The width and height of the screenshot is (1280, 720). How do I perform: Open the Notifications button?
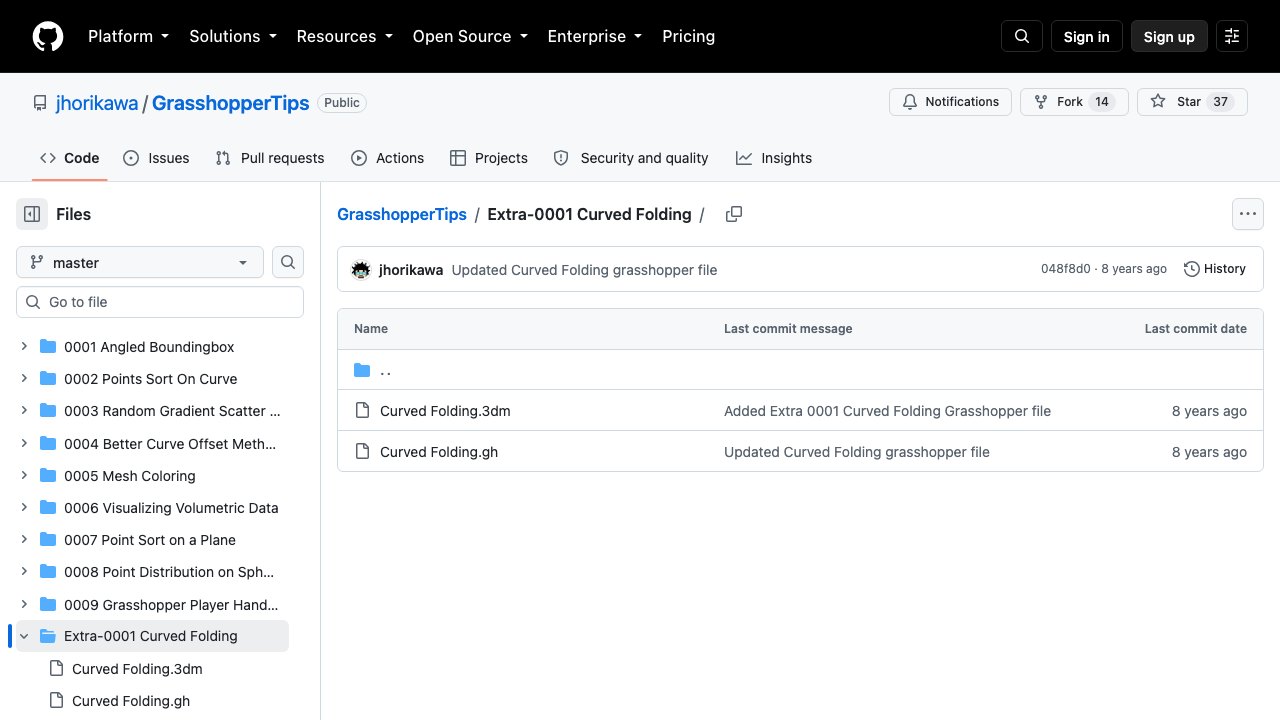(950, 102)
